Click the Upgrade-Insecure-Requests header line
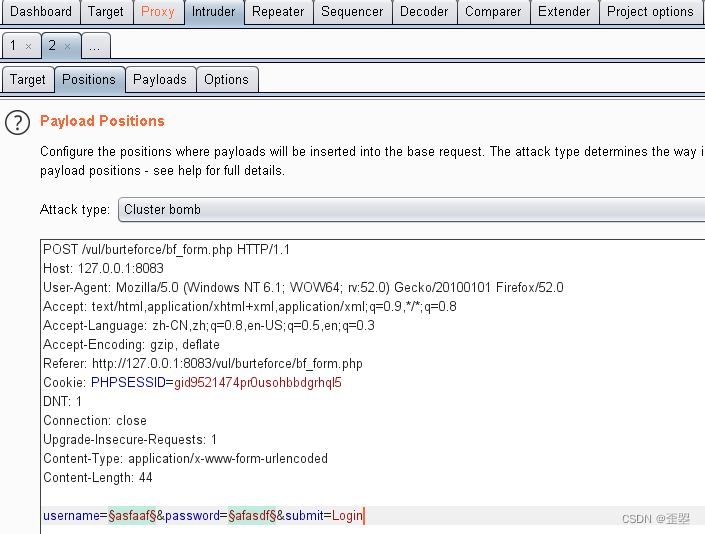 (x=130, y=439)
